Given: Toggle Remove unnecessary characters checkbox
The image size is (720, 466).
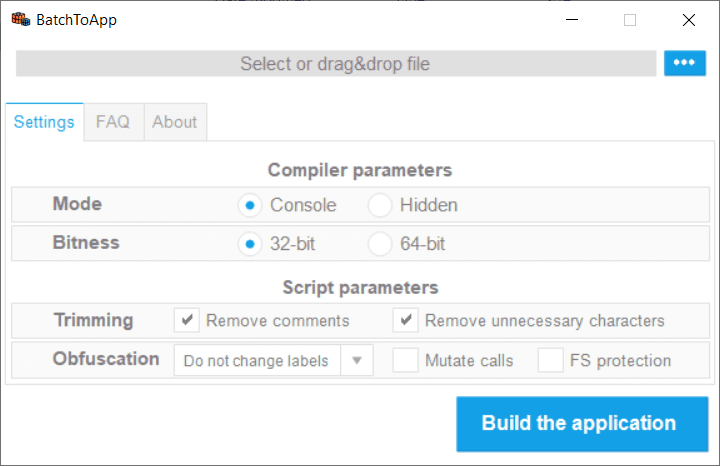Looking at the screenshot, I should click(406, 321).
